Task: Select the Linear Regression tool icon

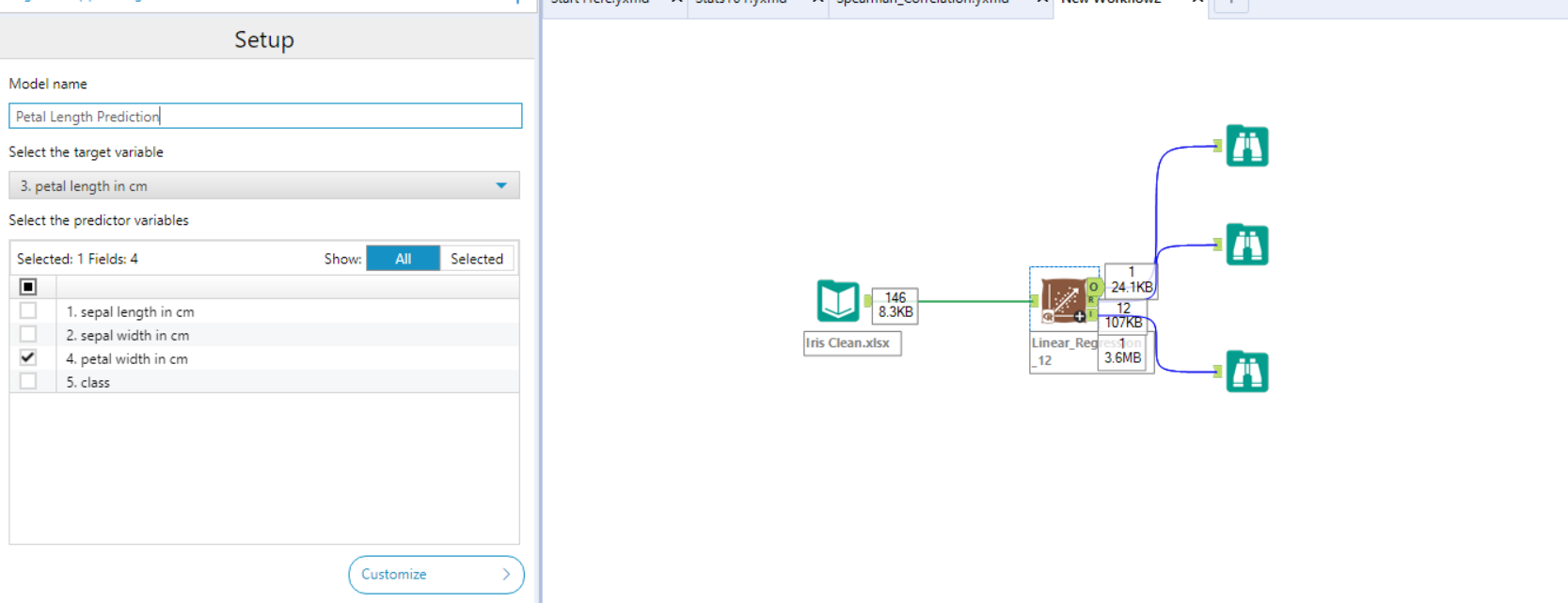Action: pyautogui.click(x=1063, y=301)
